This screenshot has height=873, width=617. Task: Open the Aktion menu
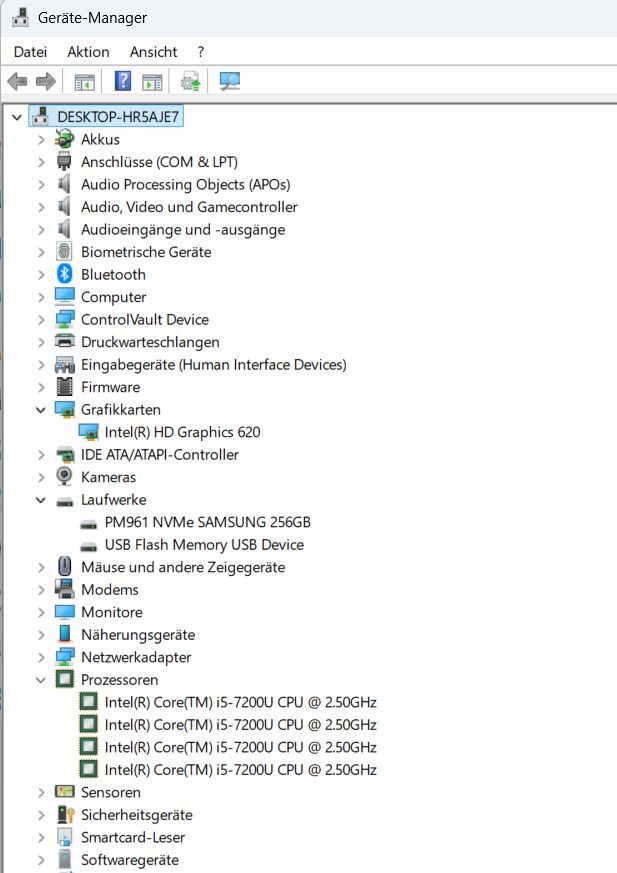coord(88,51)
